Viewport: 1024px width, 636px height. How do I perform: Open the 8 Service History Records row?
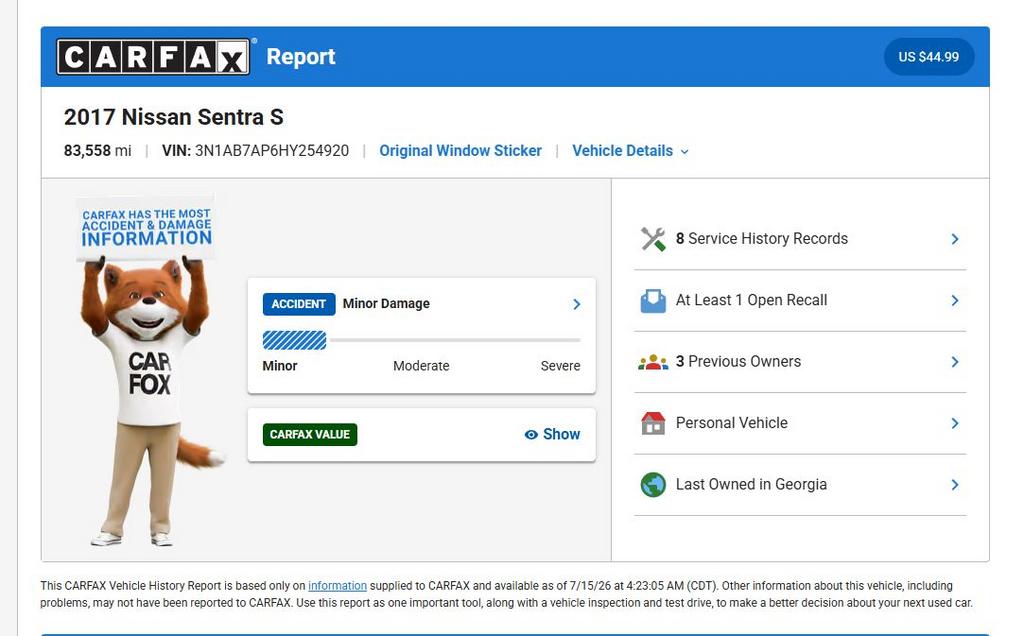(x=800, y=239)
